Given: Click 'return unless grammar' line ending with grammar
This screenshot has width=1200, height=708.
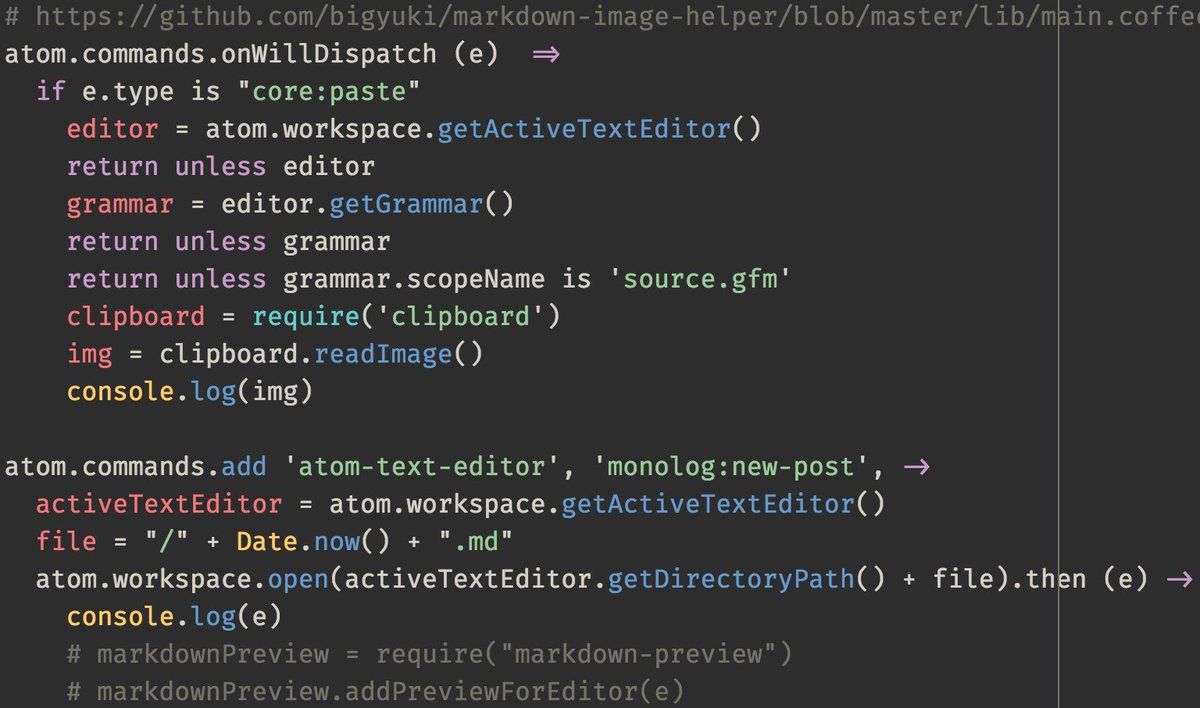Looking at the screenshot, I should coord(228,241).
